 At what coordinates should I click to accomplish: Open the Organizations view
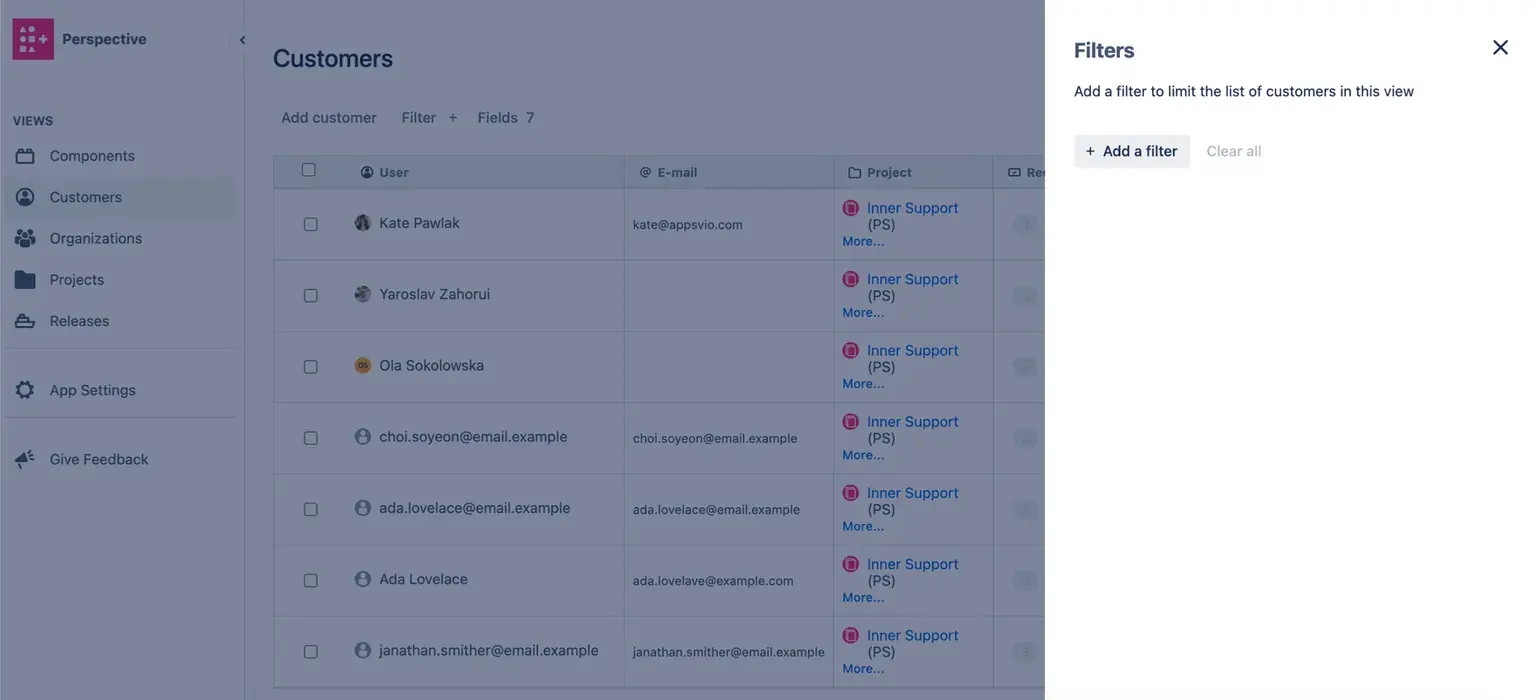[x=95, y=238]
